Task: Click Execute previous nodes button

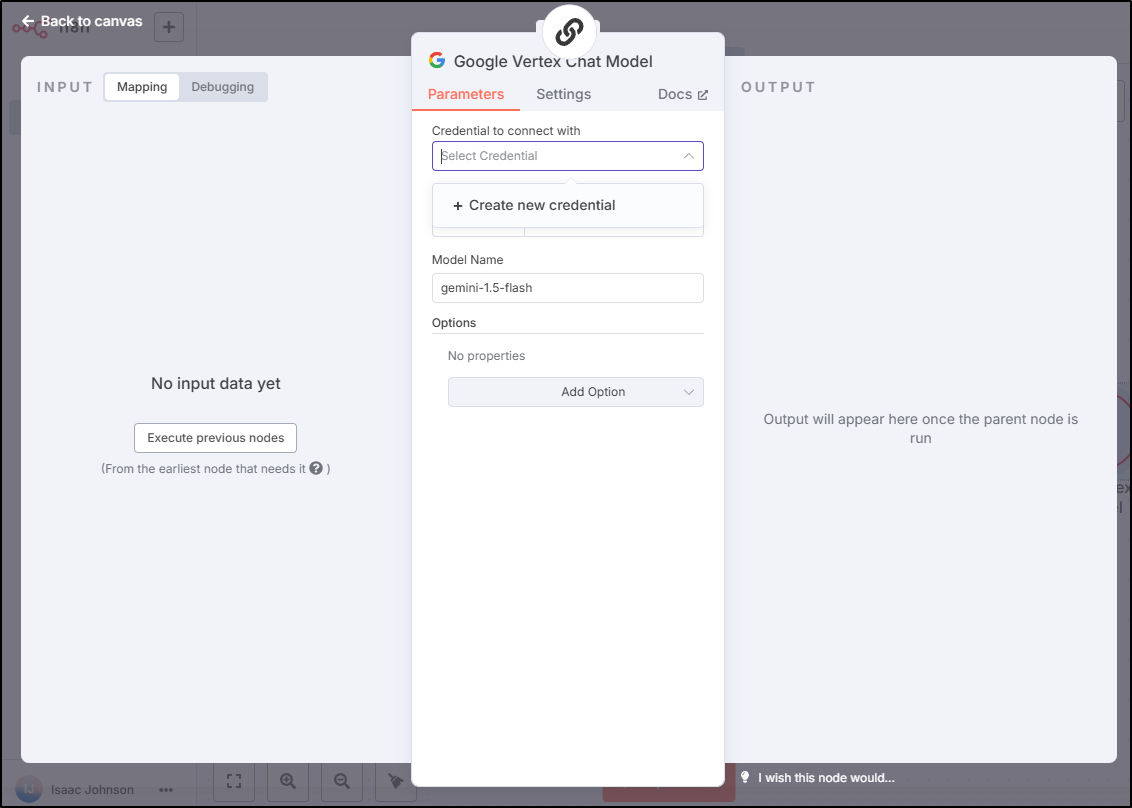Action: [x=215, y=438]
